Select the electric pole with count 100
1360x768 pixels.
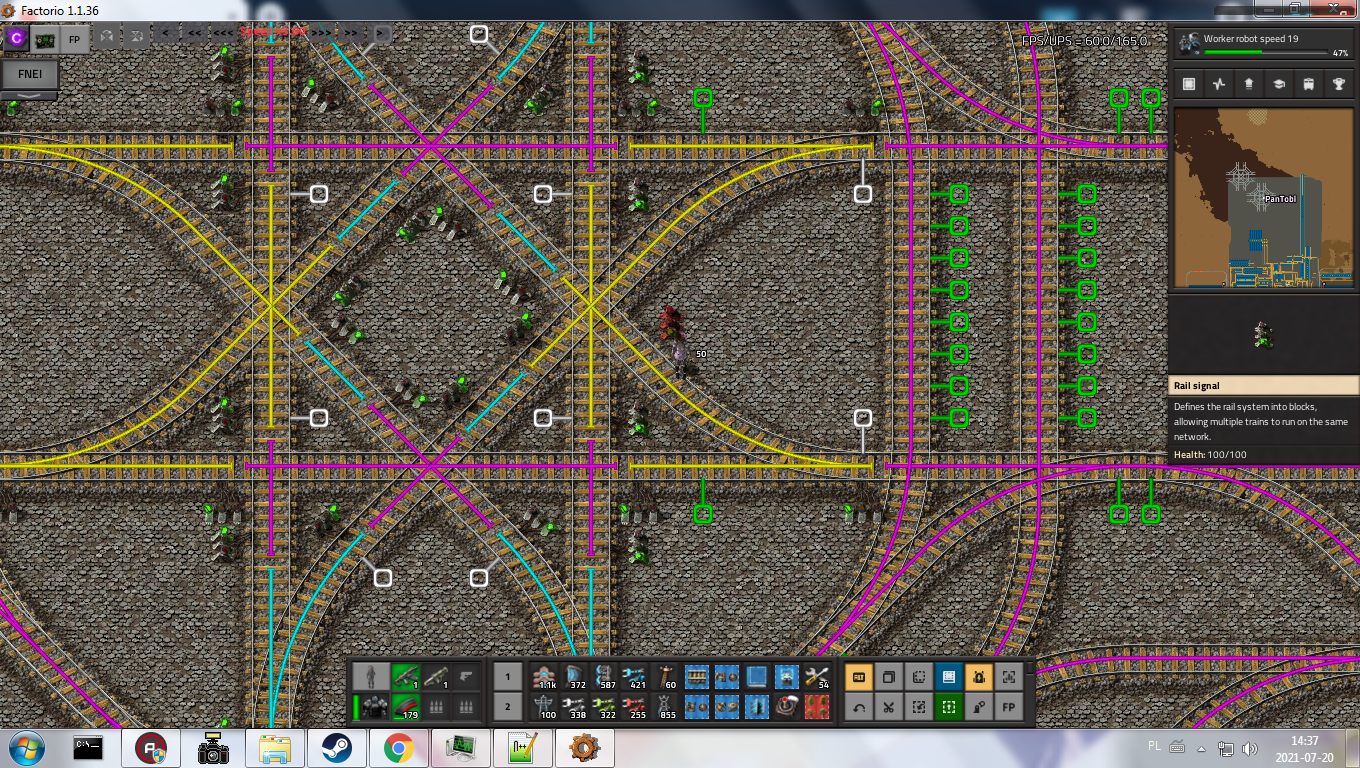[x=546, y=707]
